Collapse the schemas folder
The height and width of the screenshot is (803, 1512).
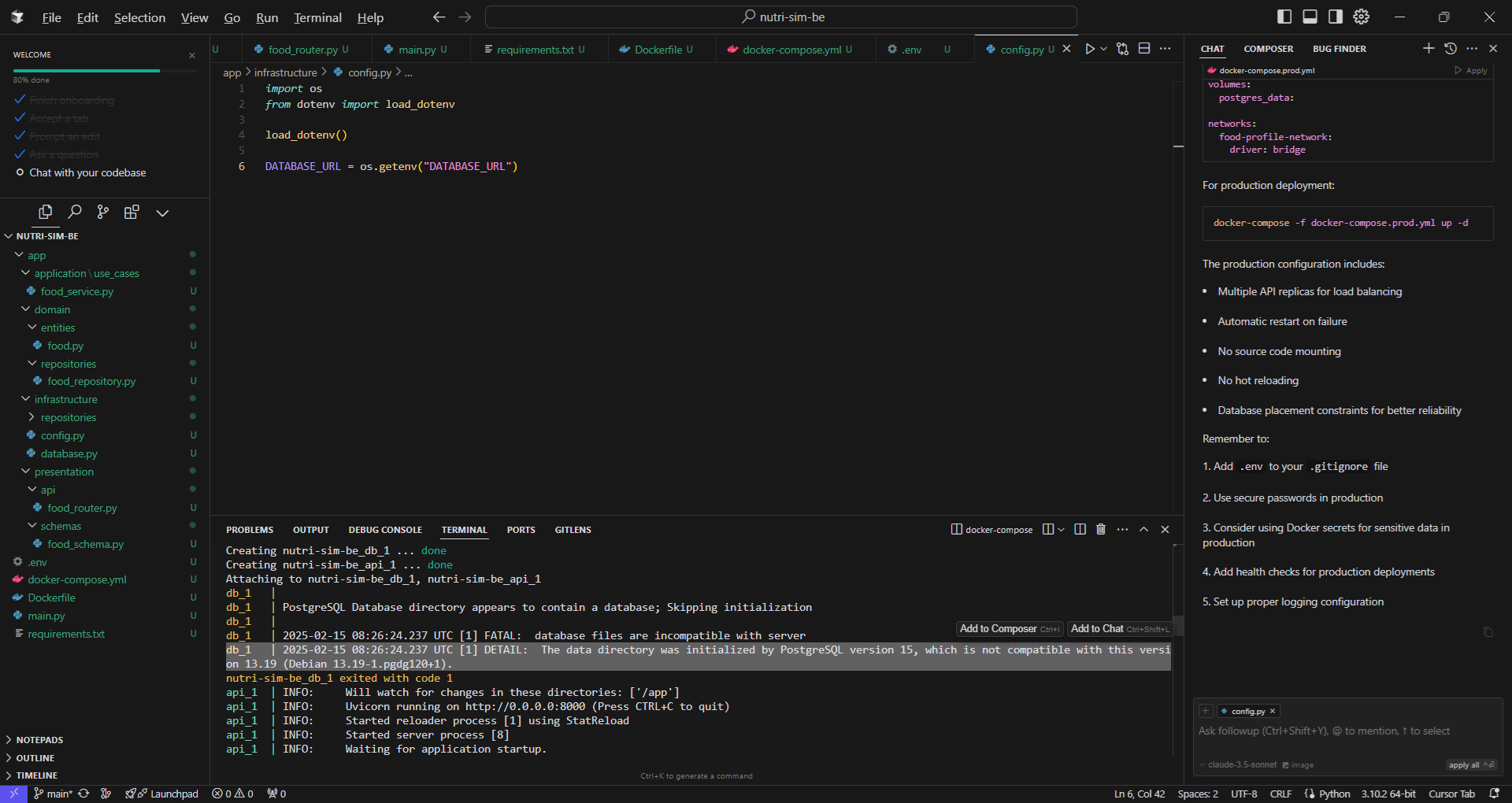(x=32, y=526)
